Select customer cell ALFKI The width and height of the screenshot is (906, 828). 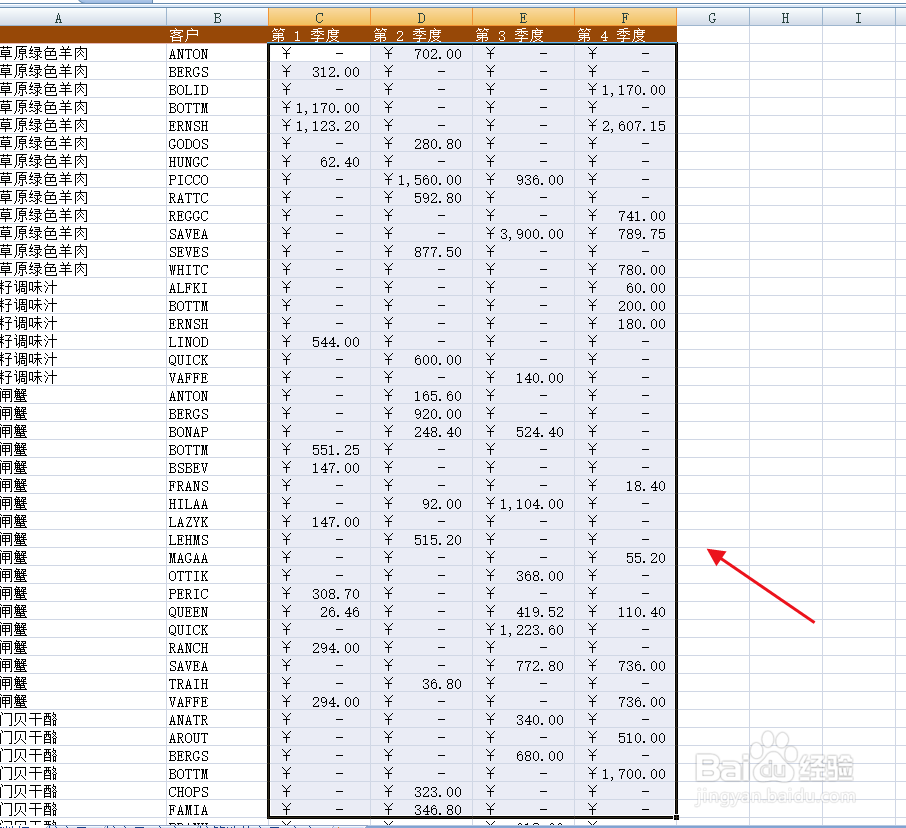[217, 288]
